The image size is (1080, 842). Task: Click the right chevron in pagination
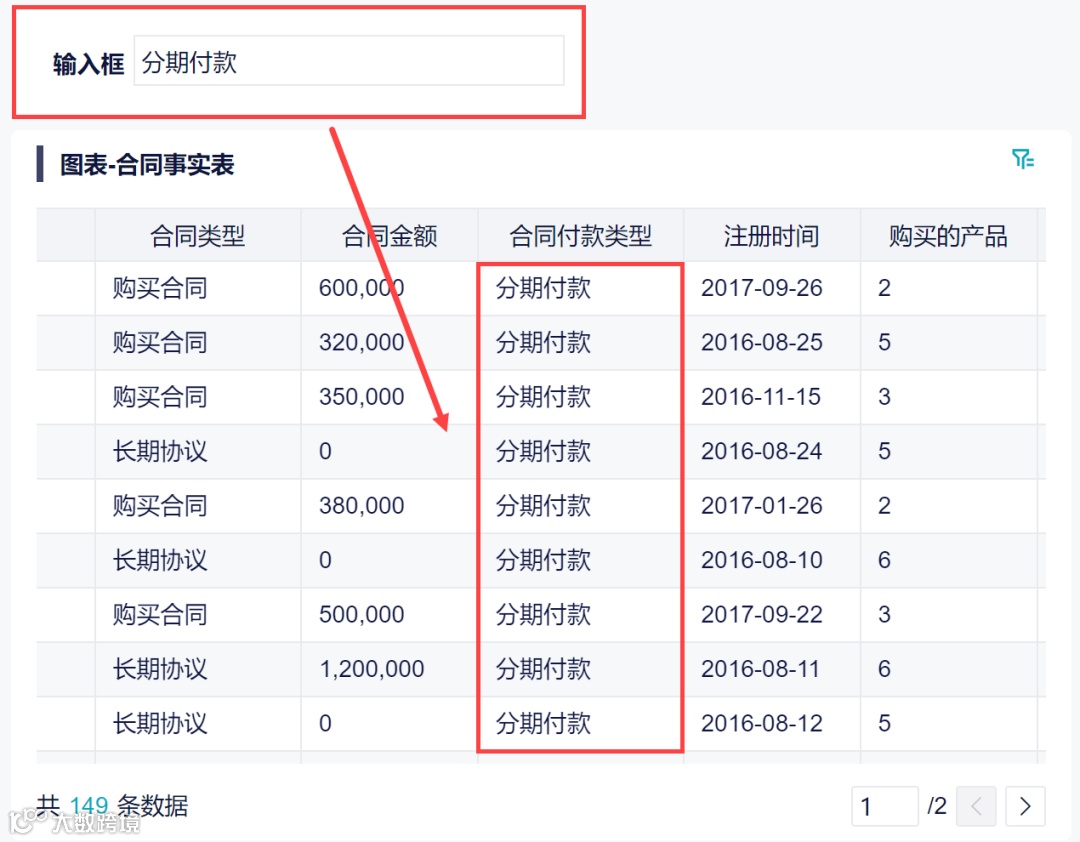[x=1025, y=806]
